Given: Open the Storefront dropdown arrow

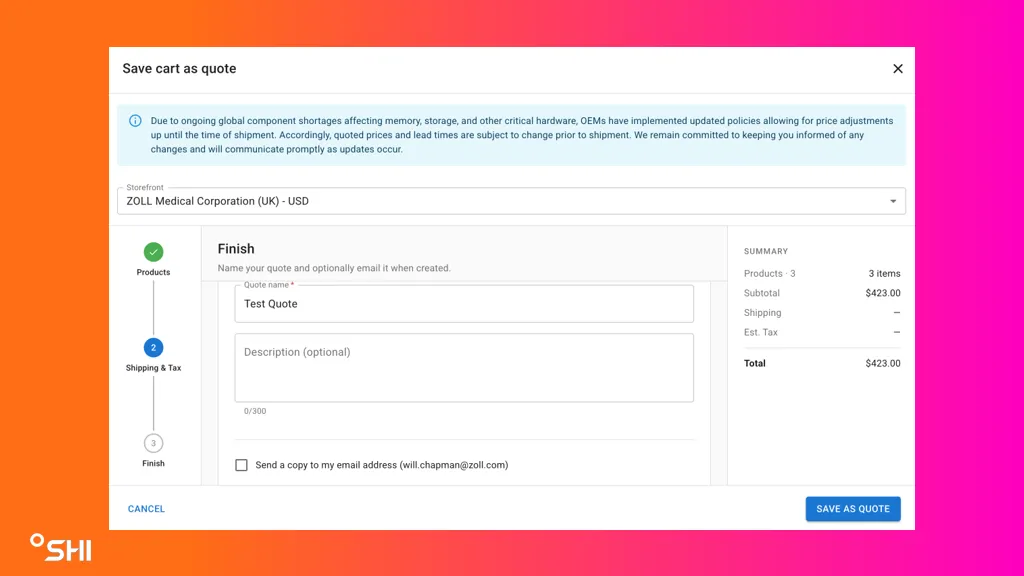Looking at the screenshot, I should point(893,201).
